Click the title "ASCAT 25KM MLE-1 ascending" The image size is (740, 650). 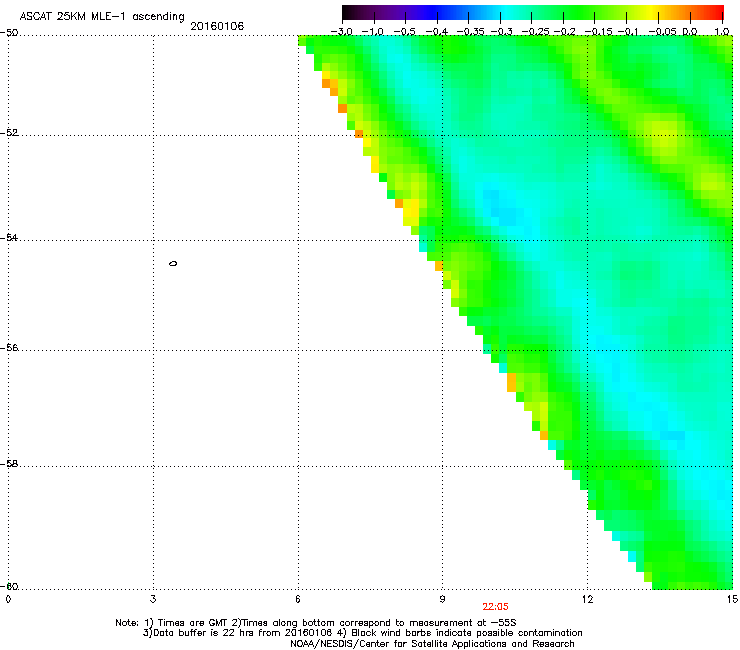point(102,17)
